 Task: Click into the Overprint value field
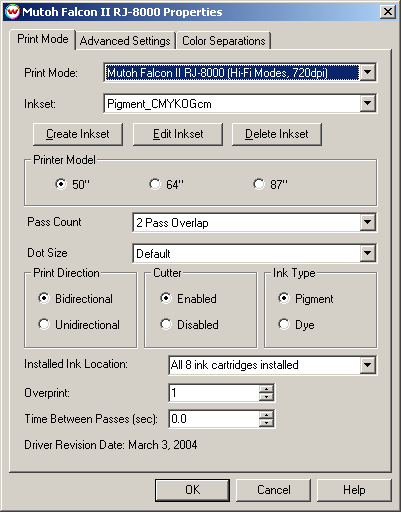[214, 393]
